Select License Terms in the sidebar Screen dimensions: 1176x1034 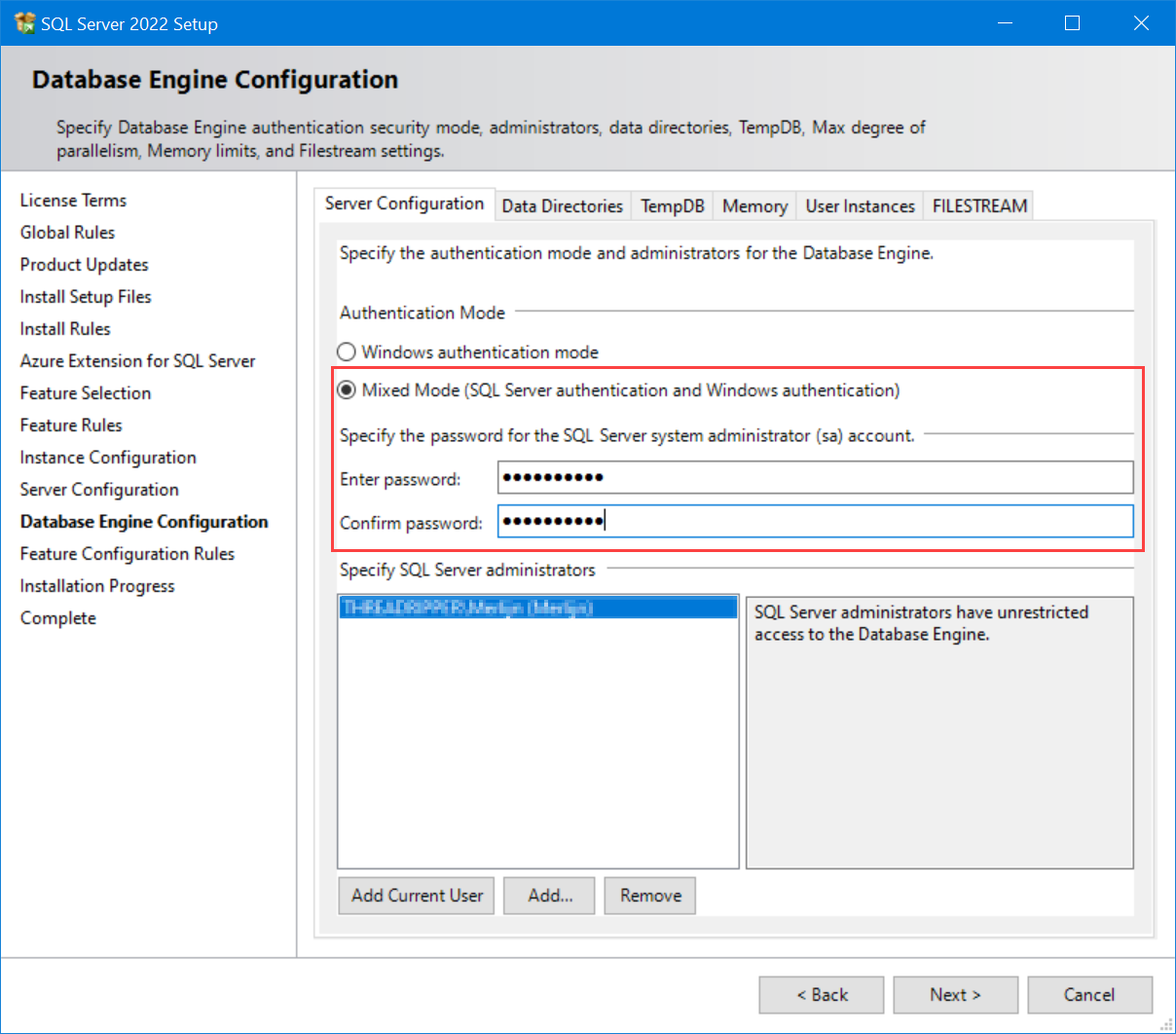(x=73, y=200)
